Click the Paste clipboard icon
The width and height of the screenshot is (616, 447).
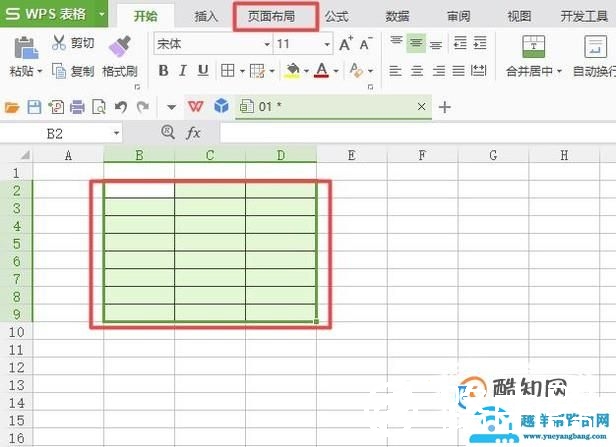coord(26,48)
